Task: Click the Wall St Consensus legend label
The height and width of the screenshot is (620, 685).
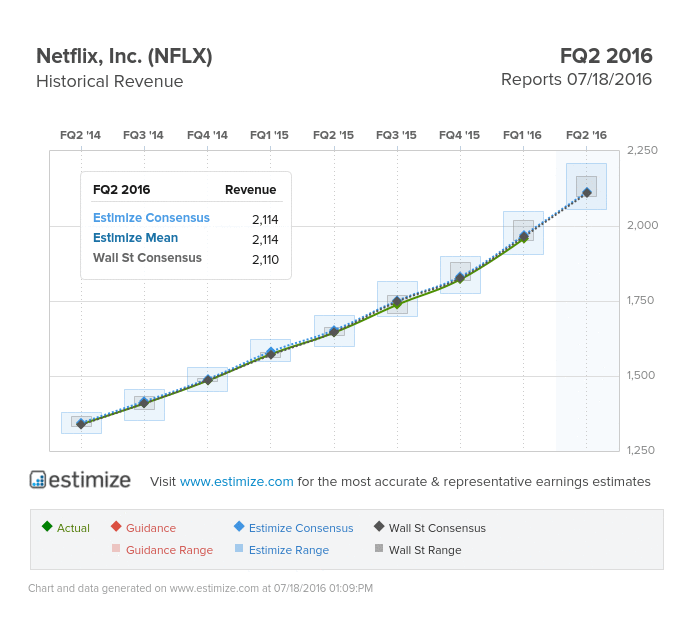Action: coord(437,528)
